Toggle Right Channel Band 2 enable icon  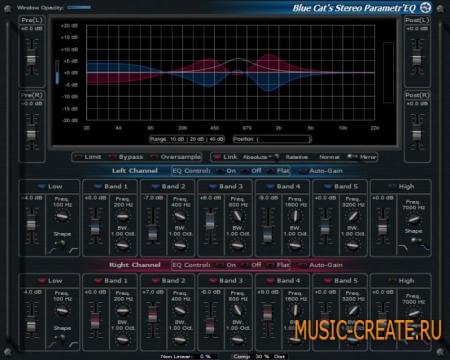coord(155,281)
